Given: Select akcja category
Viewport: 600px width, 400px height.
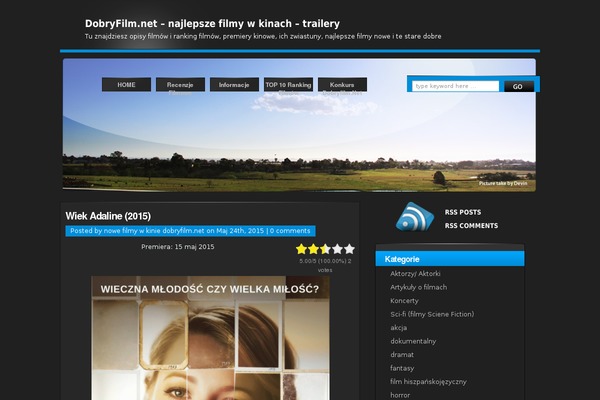Looking at the screenshot, I should point(398,328).
